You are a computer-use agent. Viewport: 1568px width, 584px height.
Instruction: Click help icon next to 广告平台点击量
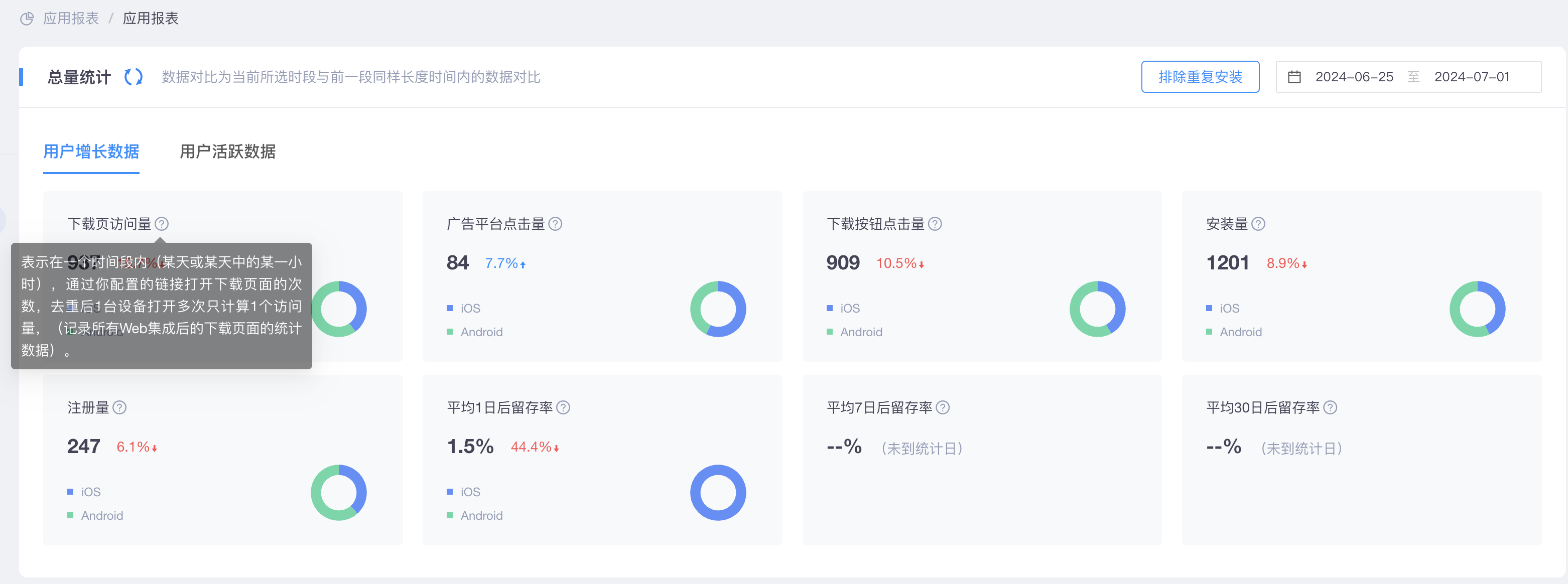555,224
